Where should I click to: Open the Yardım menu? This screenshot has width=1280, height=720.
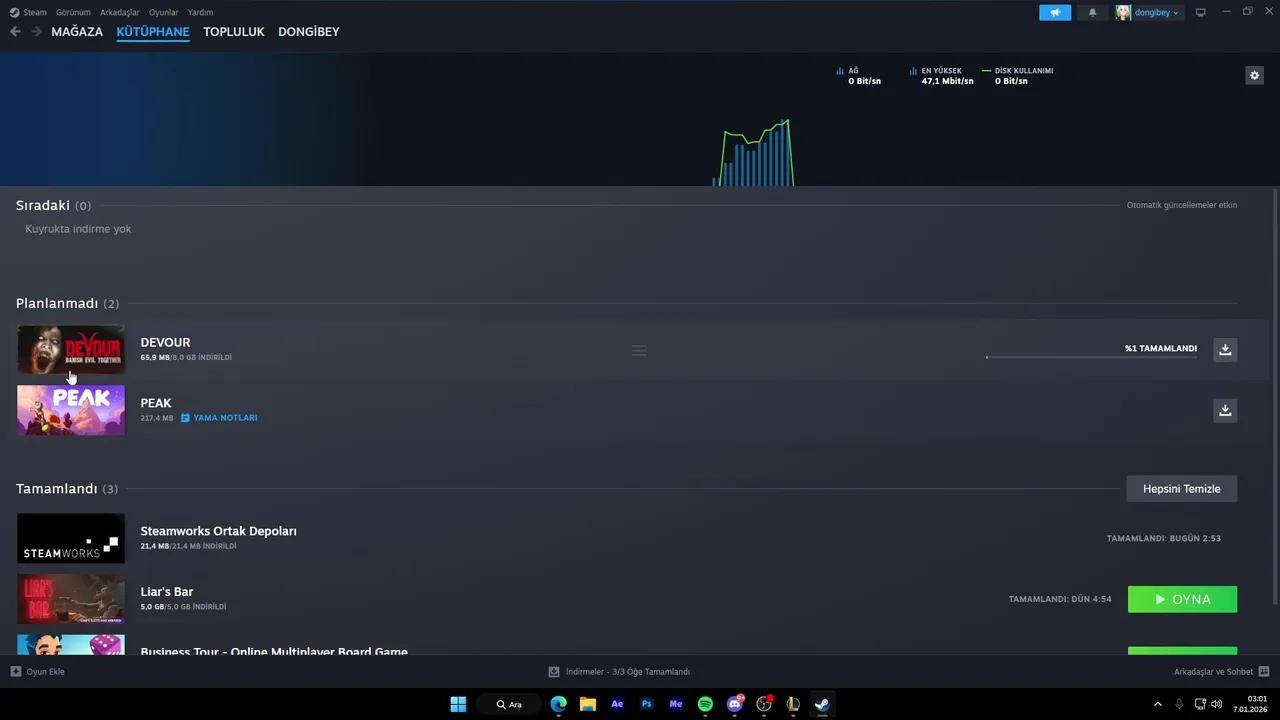200,12
